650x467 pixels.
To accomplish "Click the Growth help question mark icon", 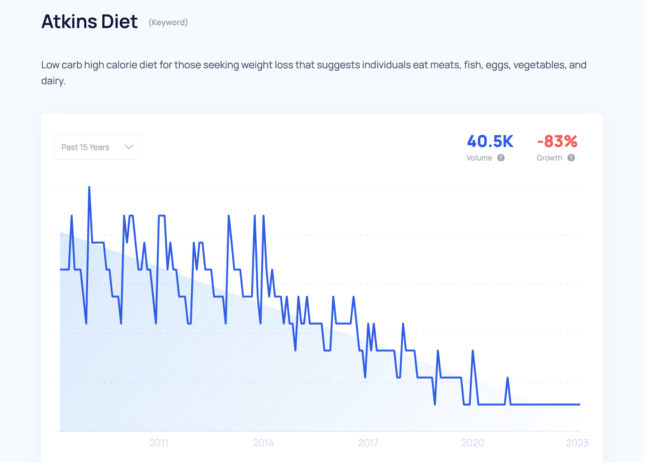I will (x=571, y=158).
